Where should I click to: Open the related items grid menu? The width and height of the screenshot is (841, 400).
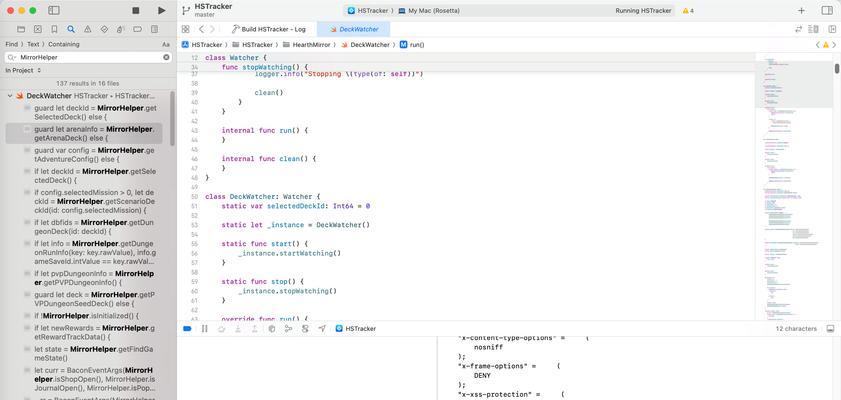click(x=186, y=29)
